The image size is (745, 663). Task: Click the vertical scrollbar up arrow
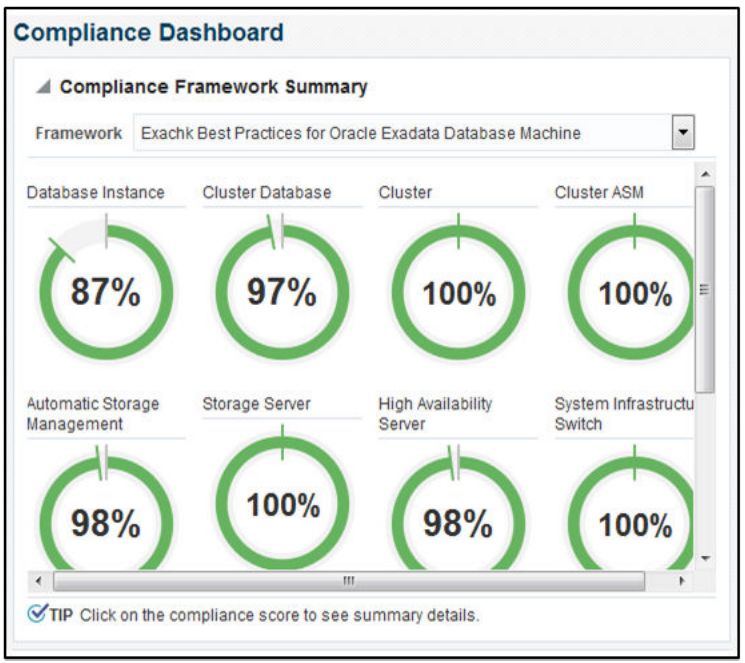(705, 175)
